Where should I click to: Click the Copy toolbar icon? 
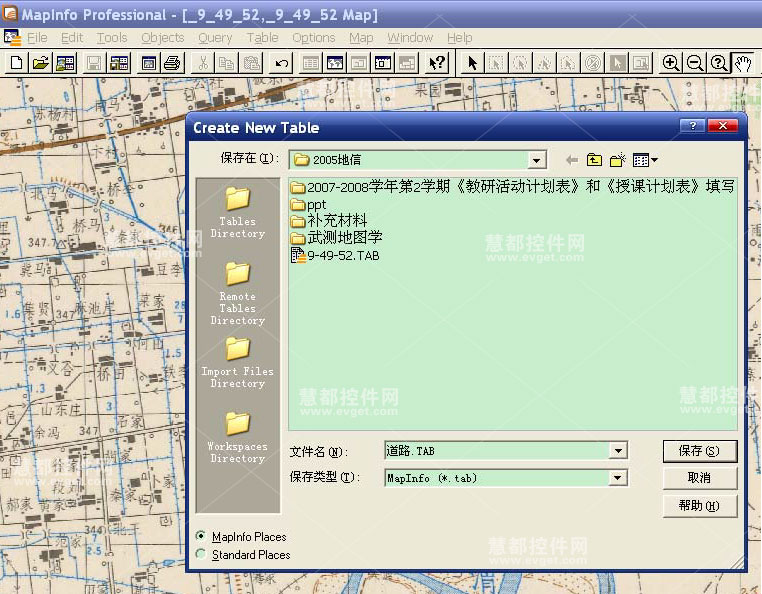226,63
